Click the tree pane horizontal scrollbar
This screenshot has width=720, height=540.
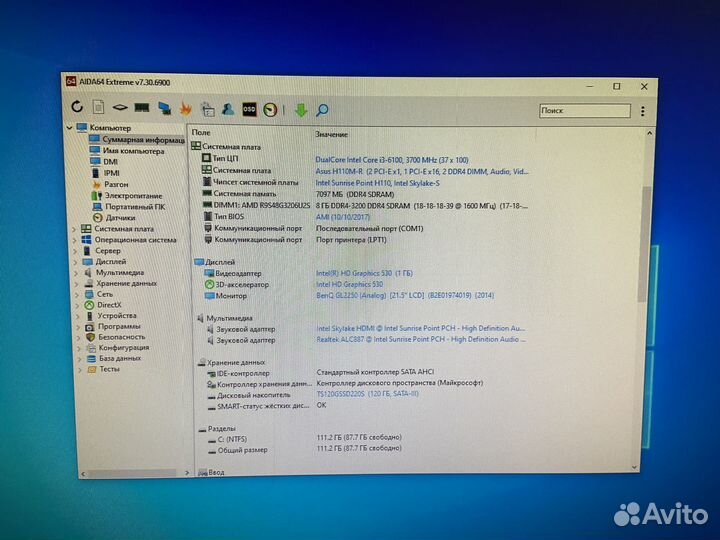click(x=132, y=472)
